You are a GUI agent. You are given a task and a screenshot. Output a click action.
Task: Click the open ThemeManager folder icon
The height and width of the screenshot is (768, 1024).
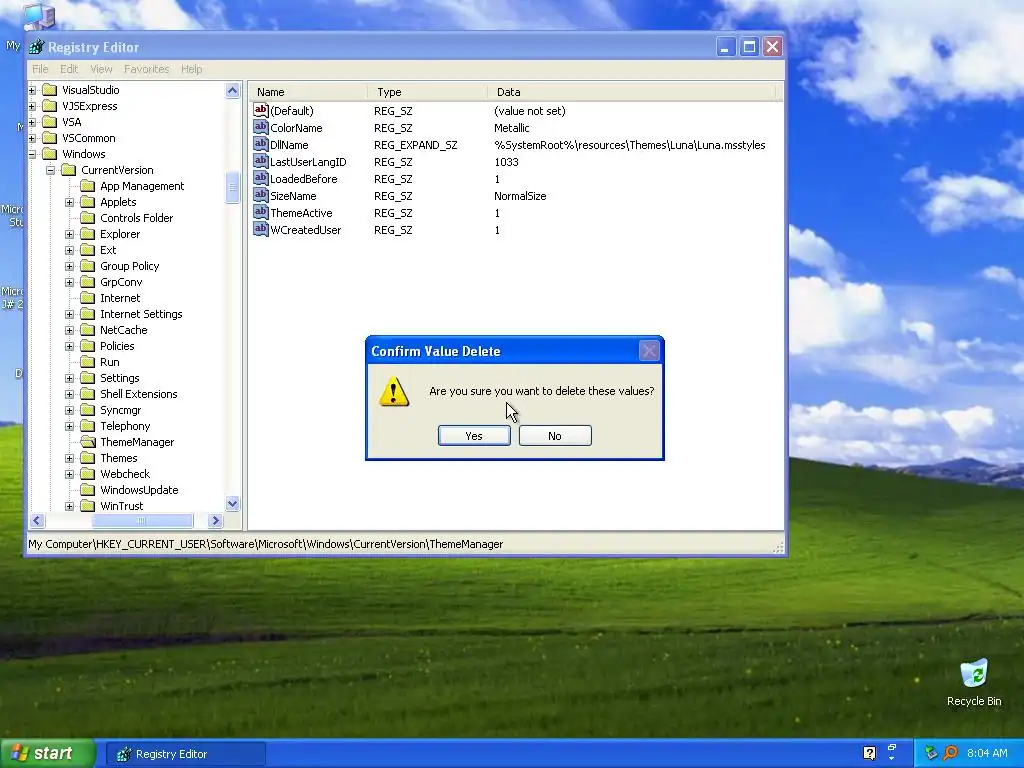click(88, 442)
